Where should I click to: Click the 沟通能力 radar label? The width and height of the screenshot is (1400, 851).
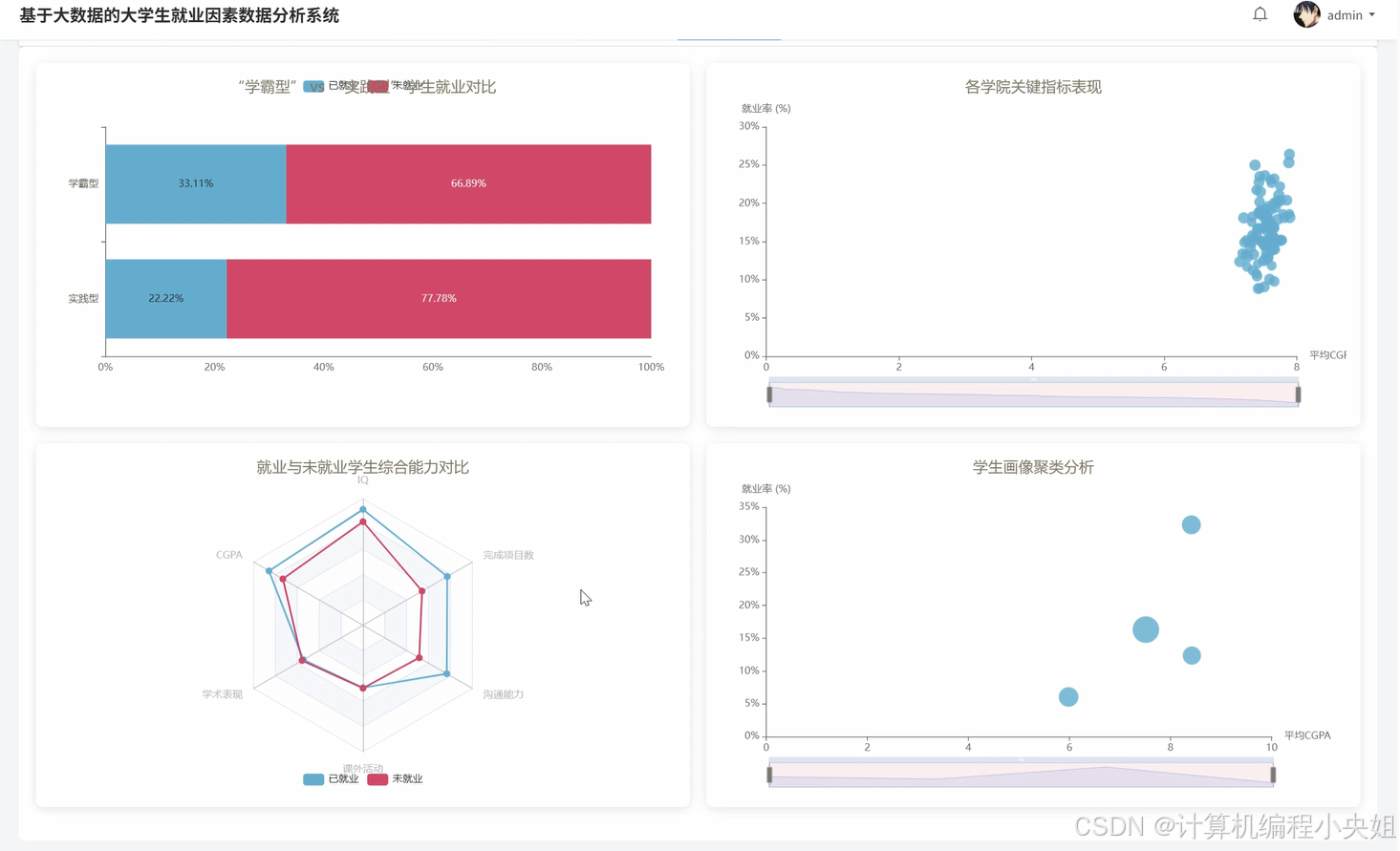pyautogui.click(x=504, y=694)
